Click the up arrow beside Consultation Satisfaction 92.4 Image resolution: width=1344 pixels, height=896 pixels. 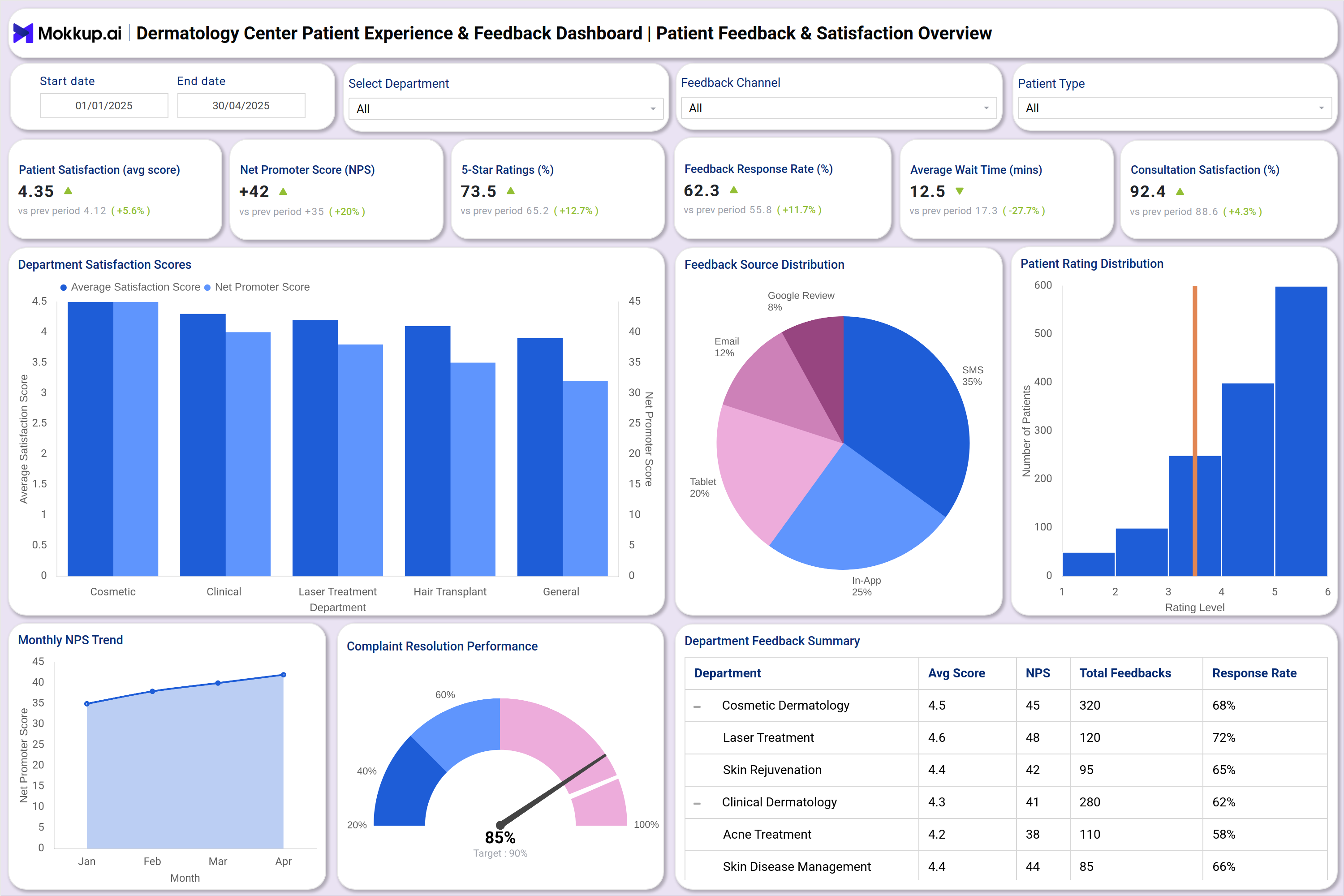pyautogui.click(x=1180, y=191)
